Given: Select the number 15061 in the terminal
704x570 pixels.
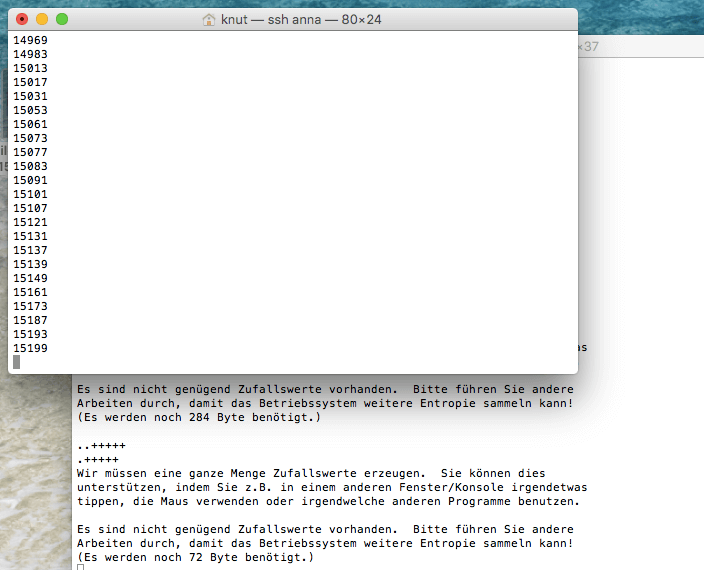Looking at the screenshot, I should [x=30, y=124].
